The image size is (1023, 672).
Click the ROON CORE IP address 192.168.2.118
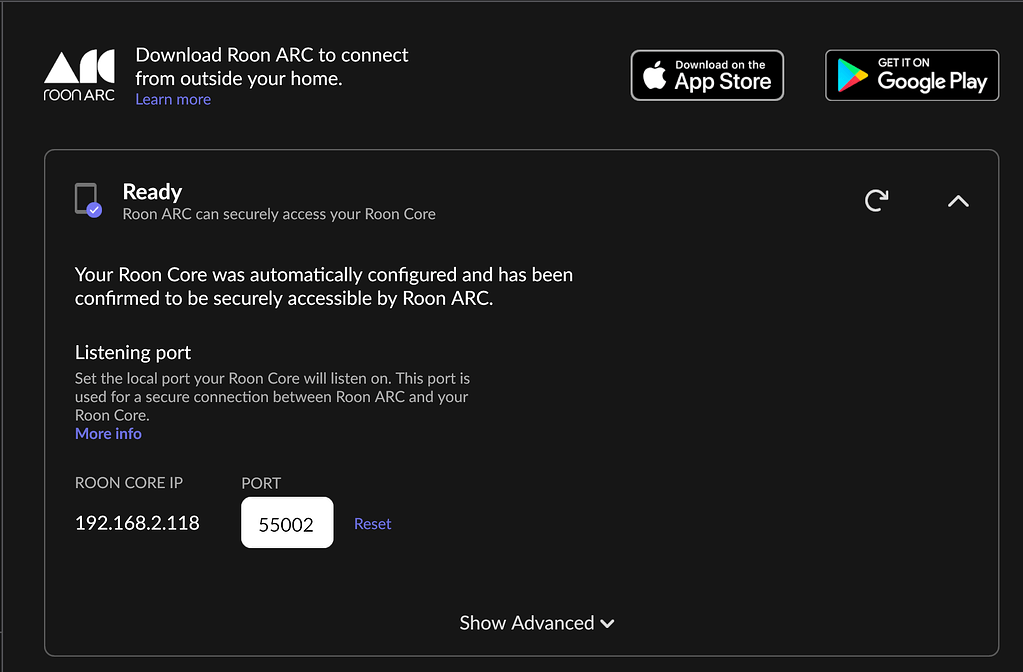(x=137, y=522)
